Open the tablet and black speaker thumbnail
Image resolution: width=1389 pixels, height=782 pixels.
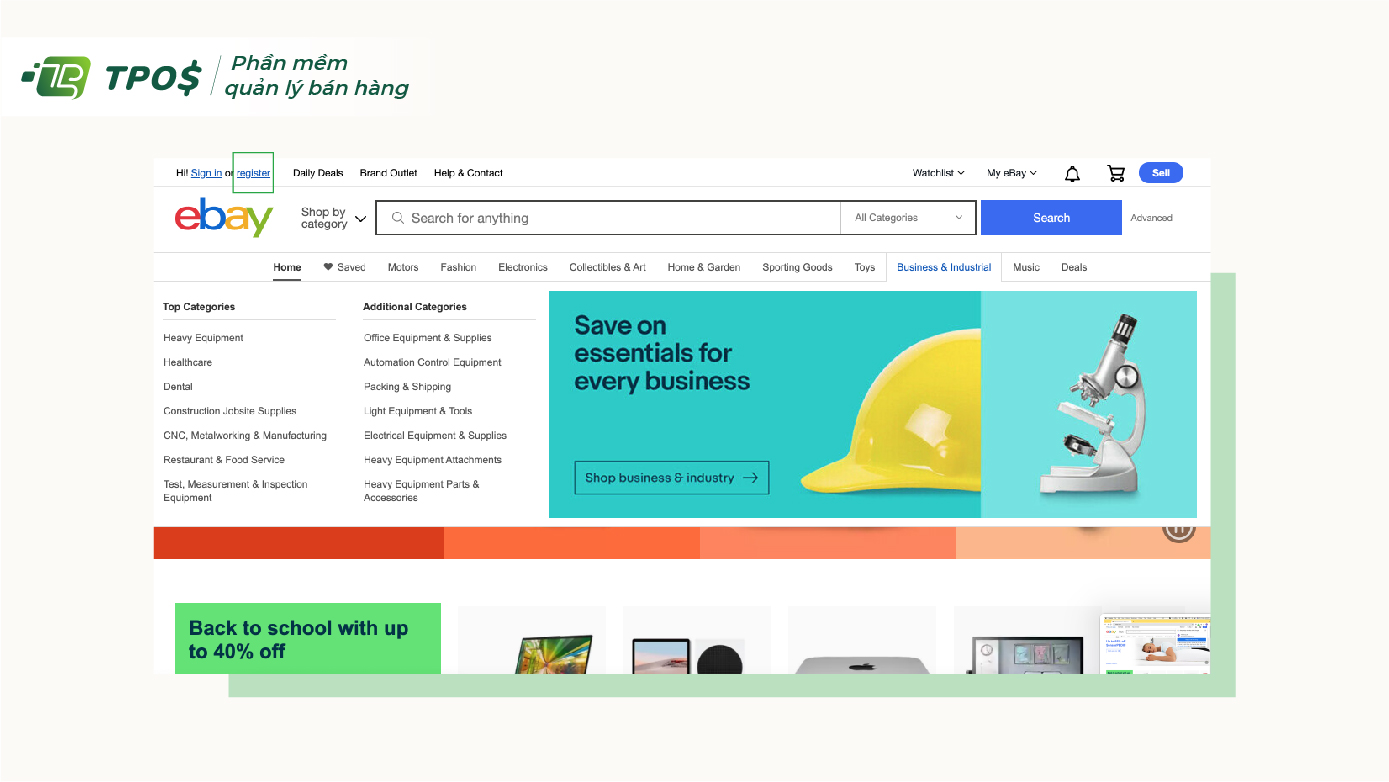pyautogui.click(x=697, y=640)
